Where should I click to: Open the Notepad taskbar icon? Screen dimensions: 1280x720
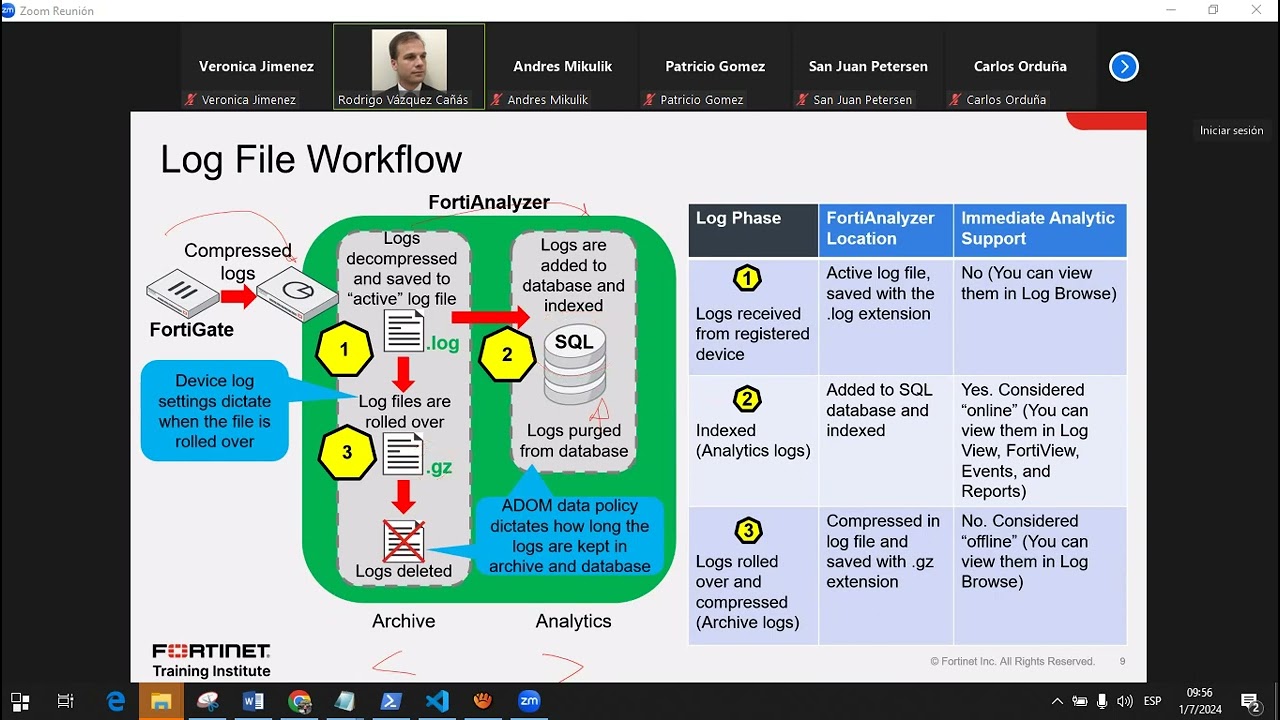tap(345, 701)
